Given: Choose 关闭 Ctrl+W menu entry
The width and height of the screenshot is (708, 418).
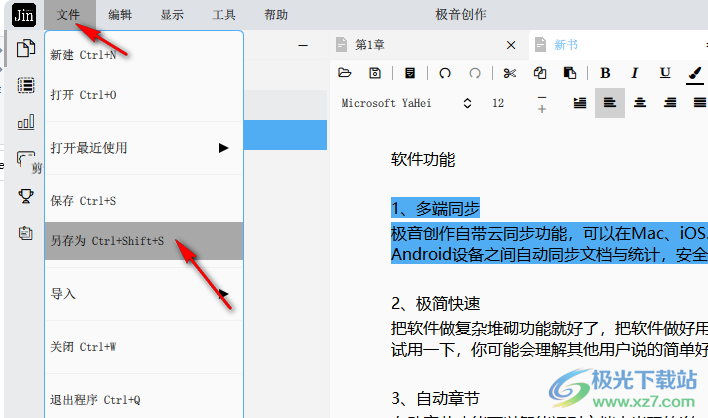Looking at the screenshot, I should [x=144, y=347].
